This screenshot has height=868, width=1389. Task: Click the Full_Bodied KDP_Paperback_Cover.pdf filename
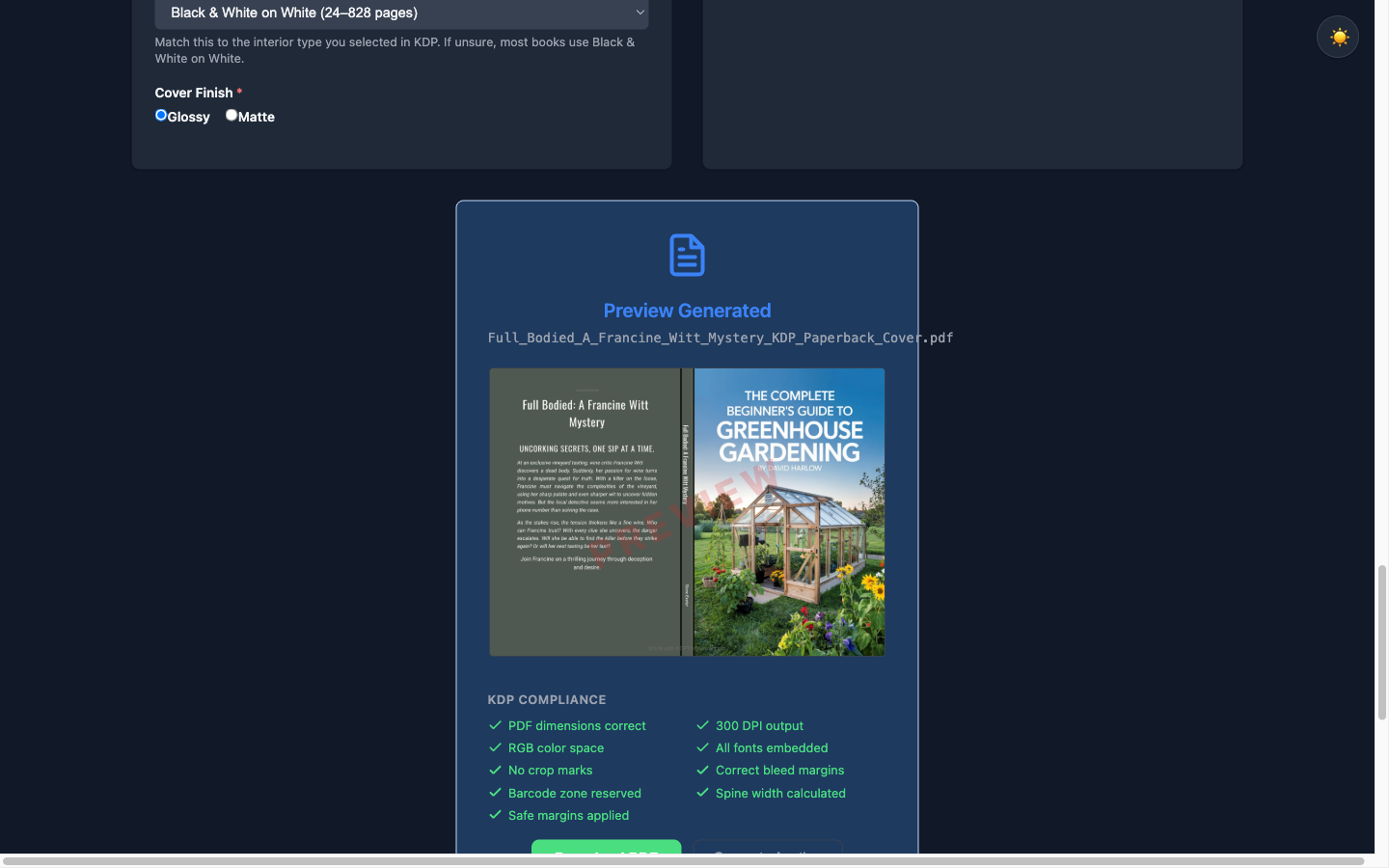[x=721, y=338]
